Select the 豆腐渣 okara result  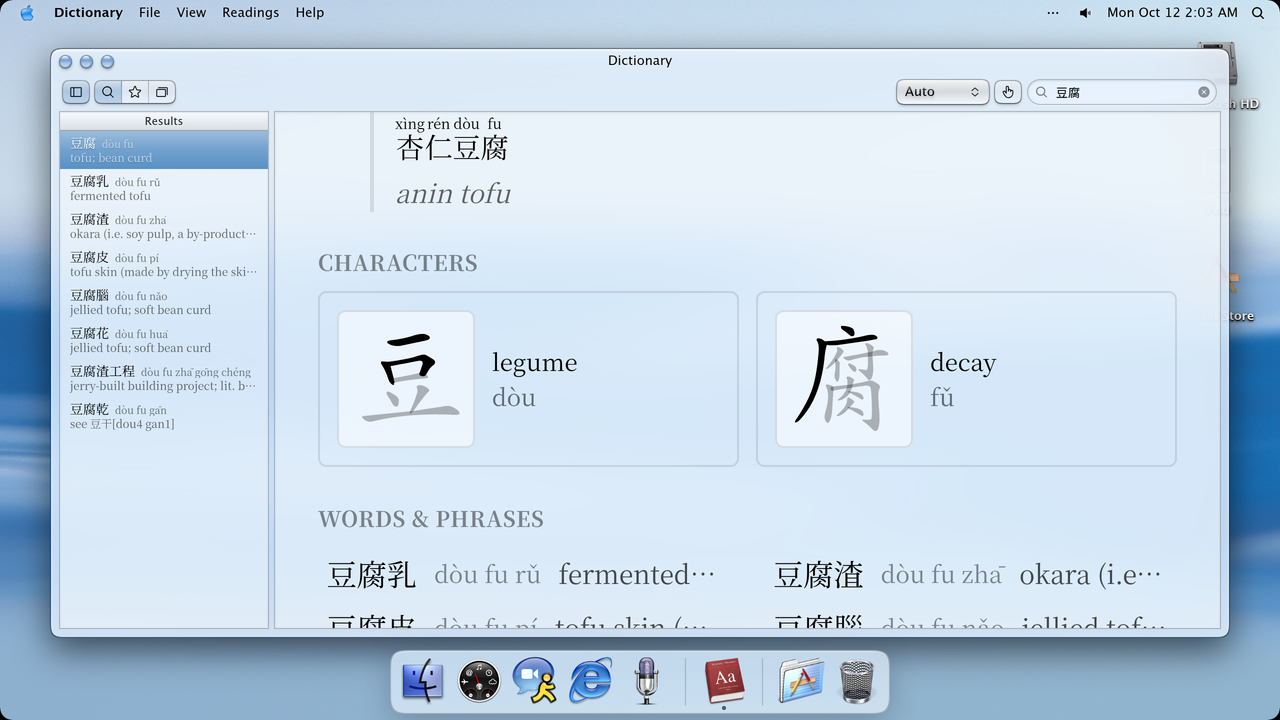point(164,226)
